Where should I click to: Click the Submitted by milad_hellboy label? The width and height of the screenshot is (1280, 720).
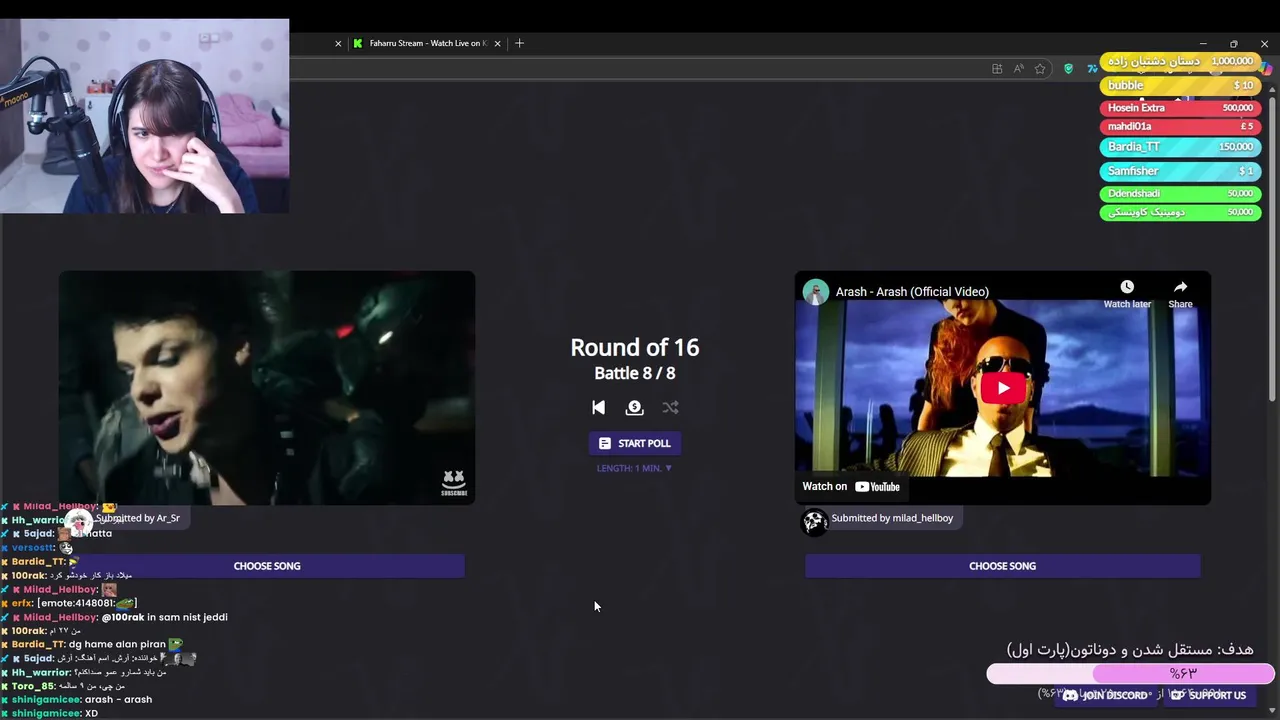892,518
